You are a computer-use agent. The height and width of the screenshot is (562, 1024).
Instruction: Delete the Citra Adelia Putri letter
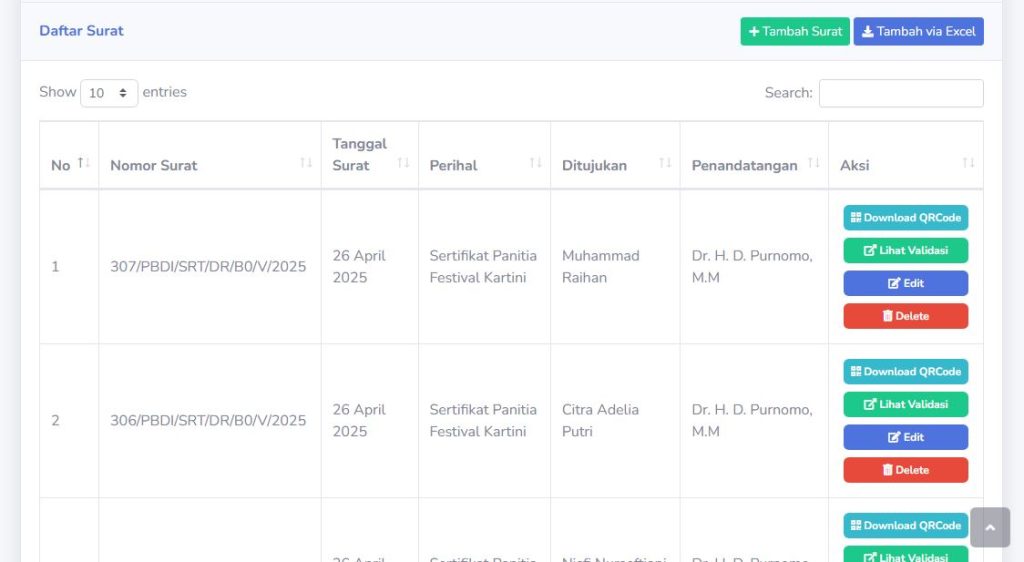point(906,470)
